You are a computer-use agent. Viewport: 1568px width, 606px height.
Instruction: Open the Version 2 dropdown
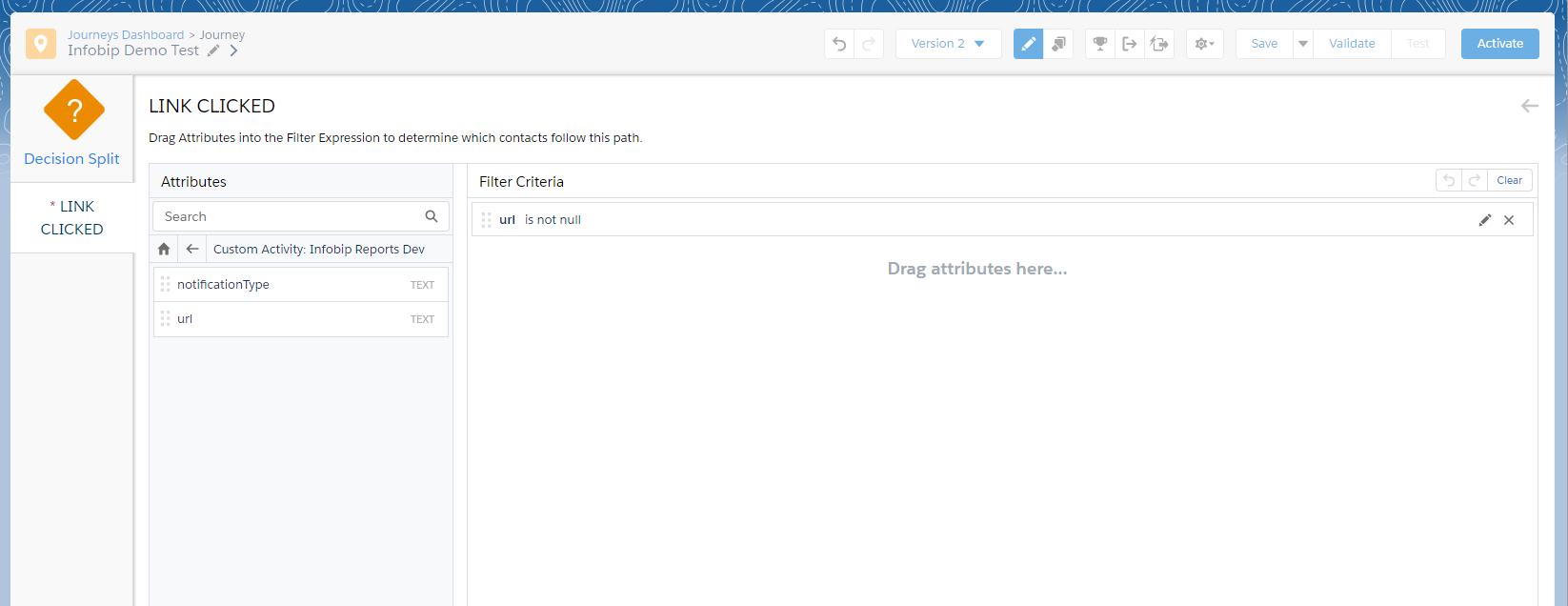(948, 44)
